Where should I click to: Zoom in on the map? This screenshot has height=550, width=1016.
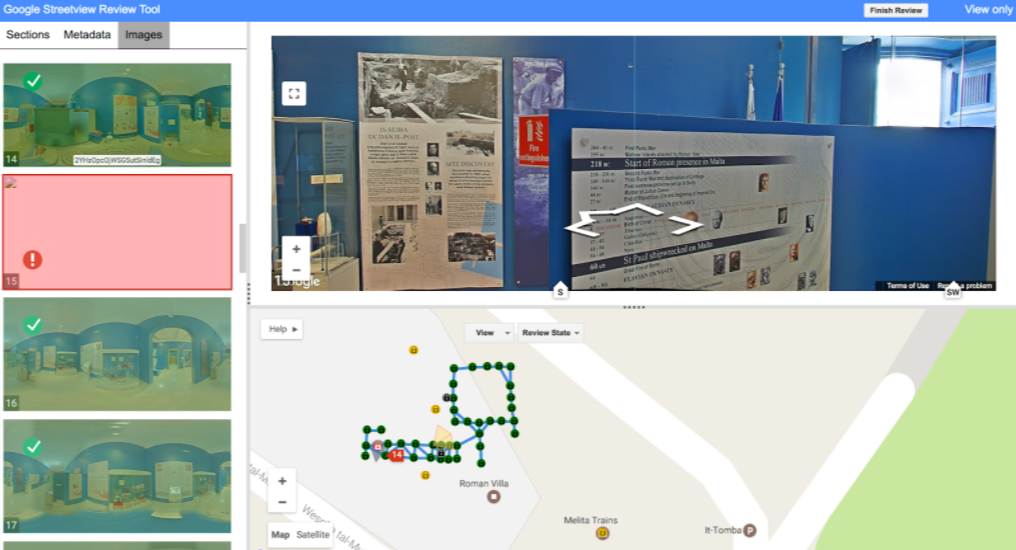tap(282, 481)
